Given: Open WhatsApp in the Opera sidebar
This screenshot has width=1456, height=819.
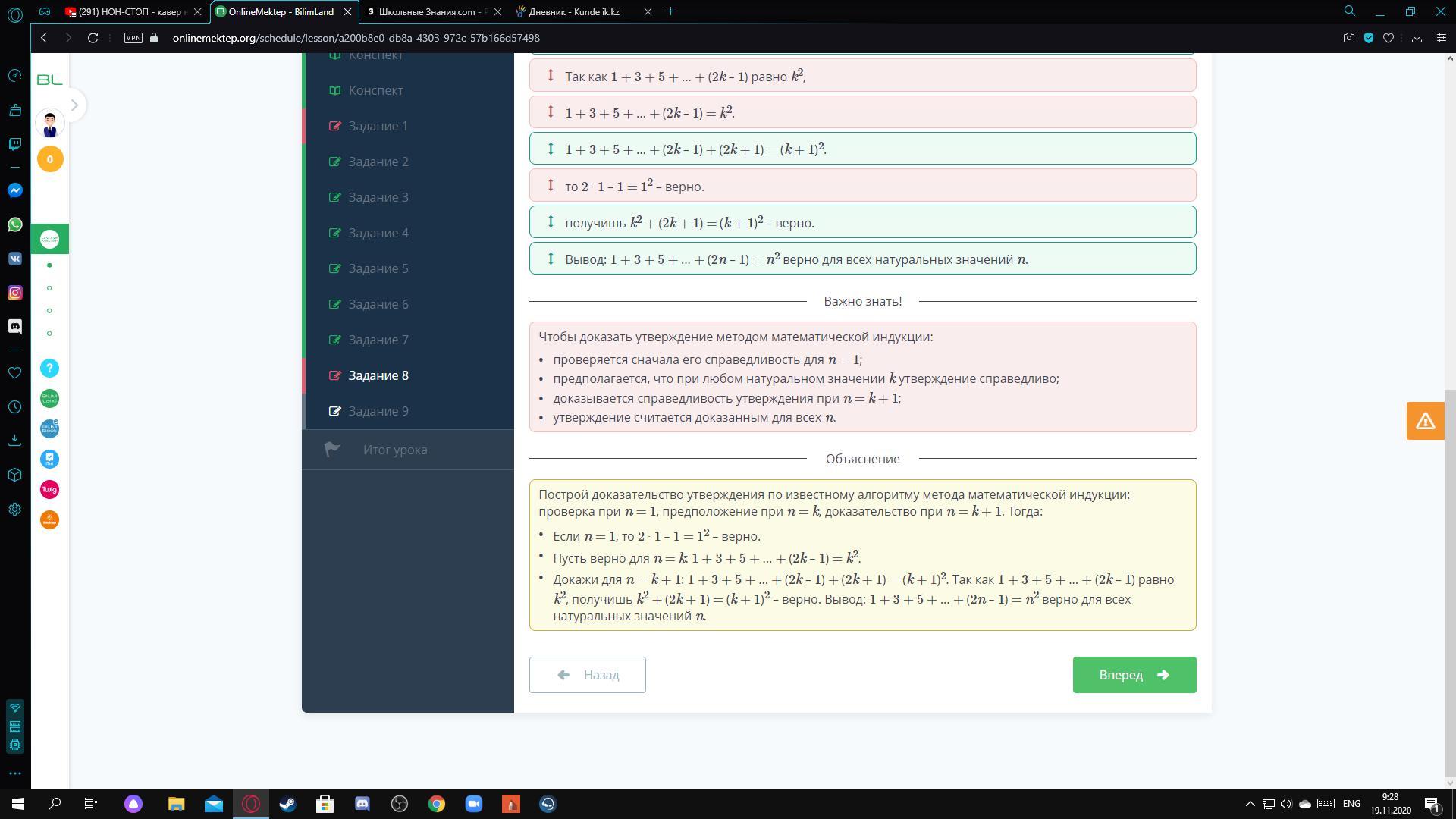Looking at the screenshot, I should (x=14, y=224).
